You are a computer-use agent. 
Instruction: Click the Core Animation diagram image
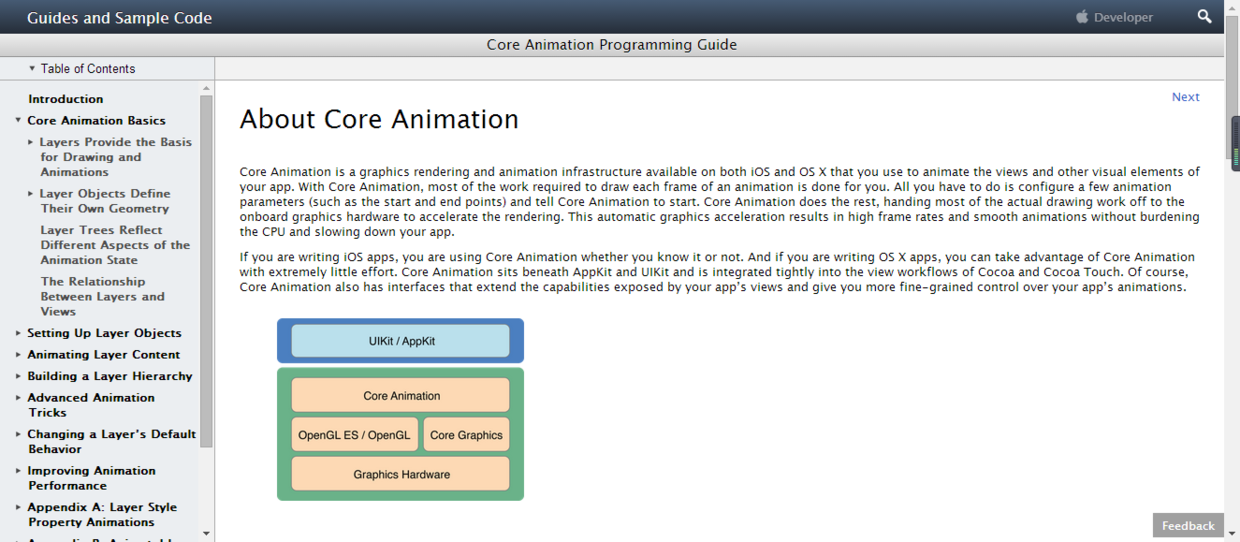click(400, 410)
